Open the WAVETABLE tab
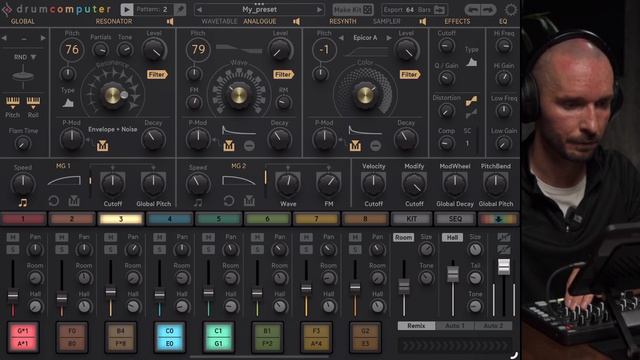The image size is (640, 360). (219, 21)
